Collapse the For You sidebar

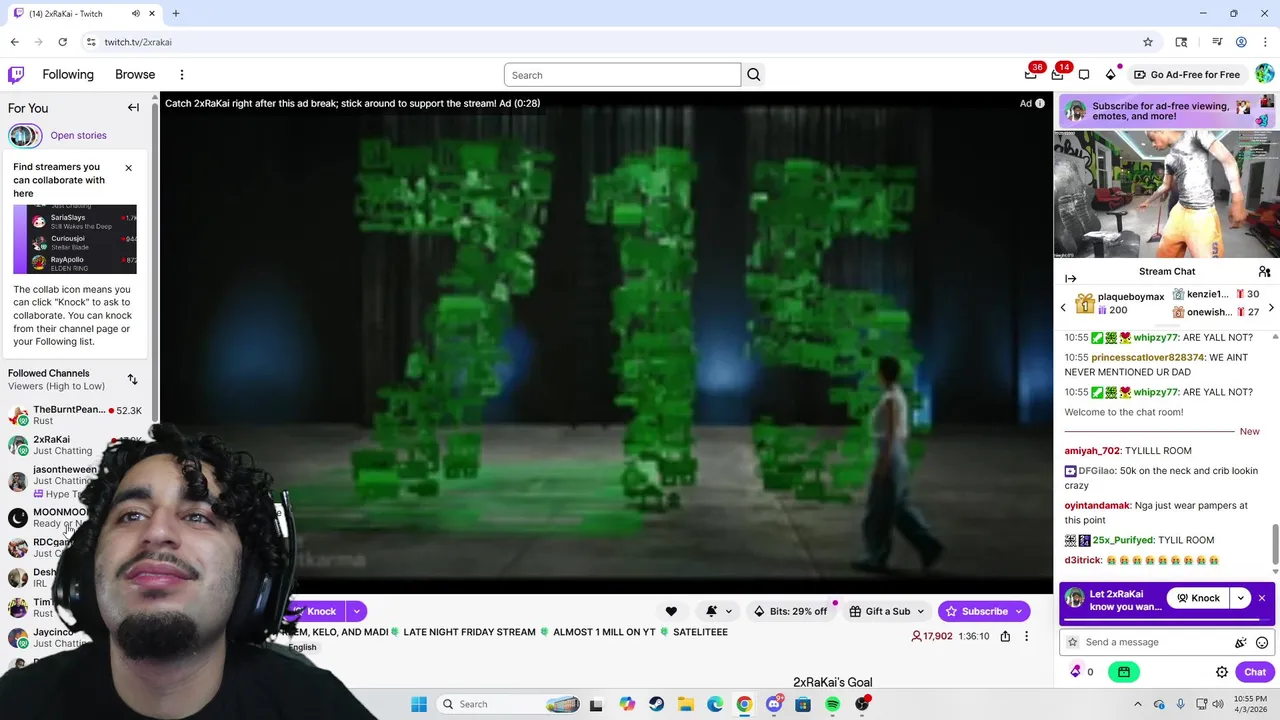(x=133, y=108)
